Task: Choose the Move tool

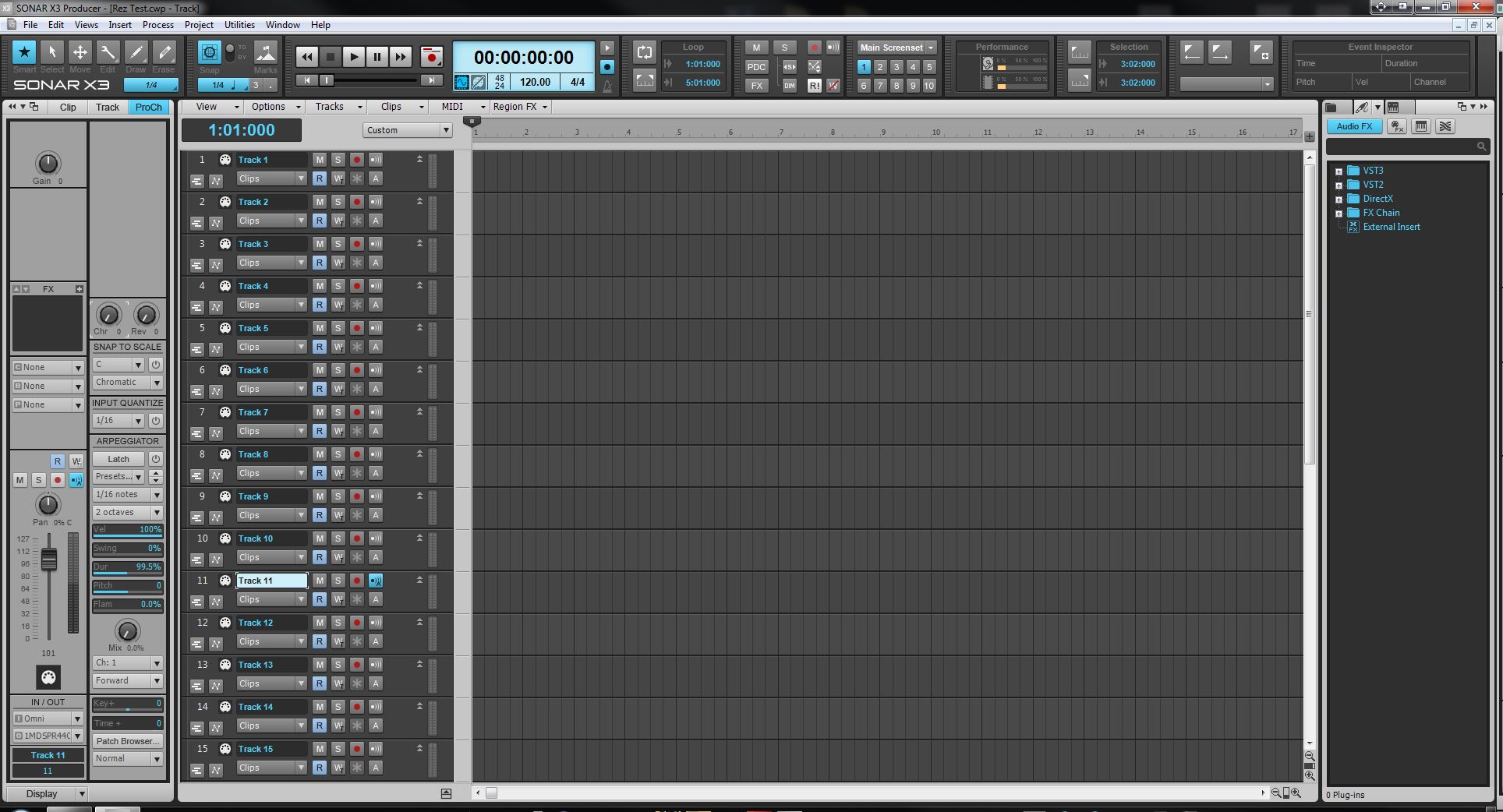Action: [x=80, y=53]
